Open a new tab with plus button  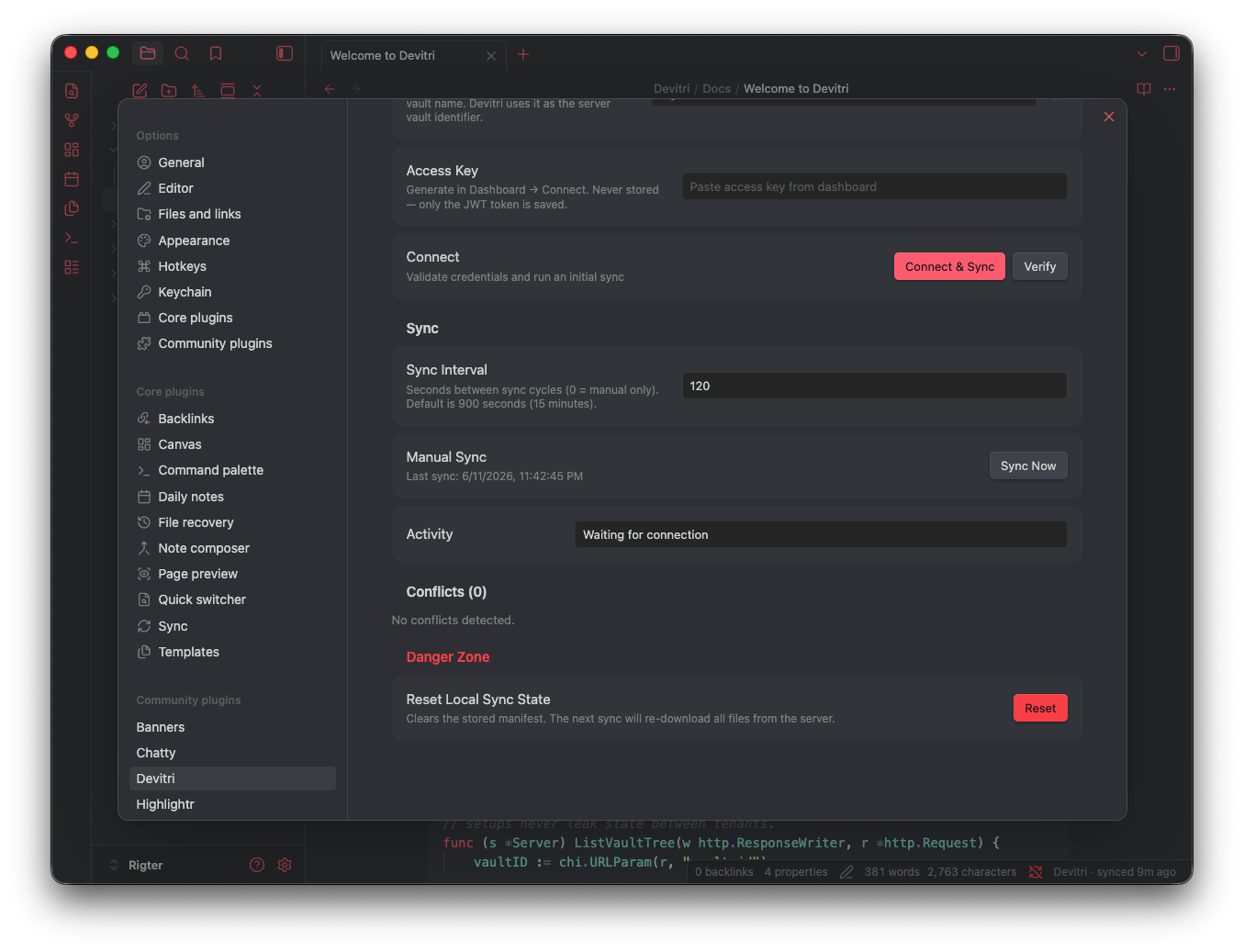coord(523,54)
